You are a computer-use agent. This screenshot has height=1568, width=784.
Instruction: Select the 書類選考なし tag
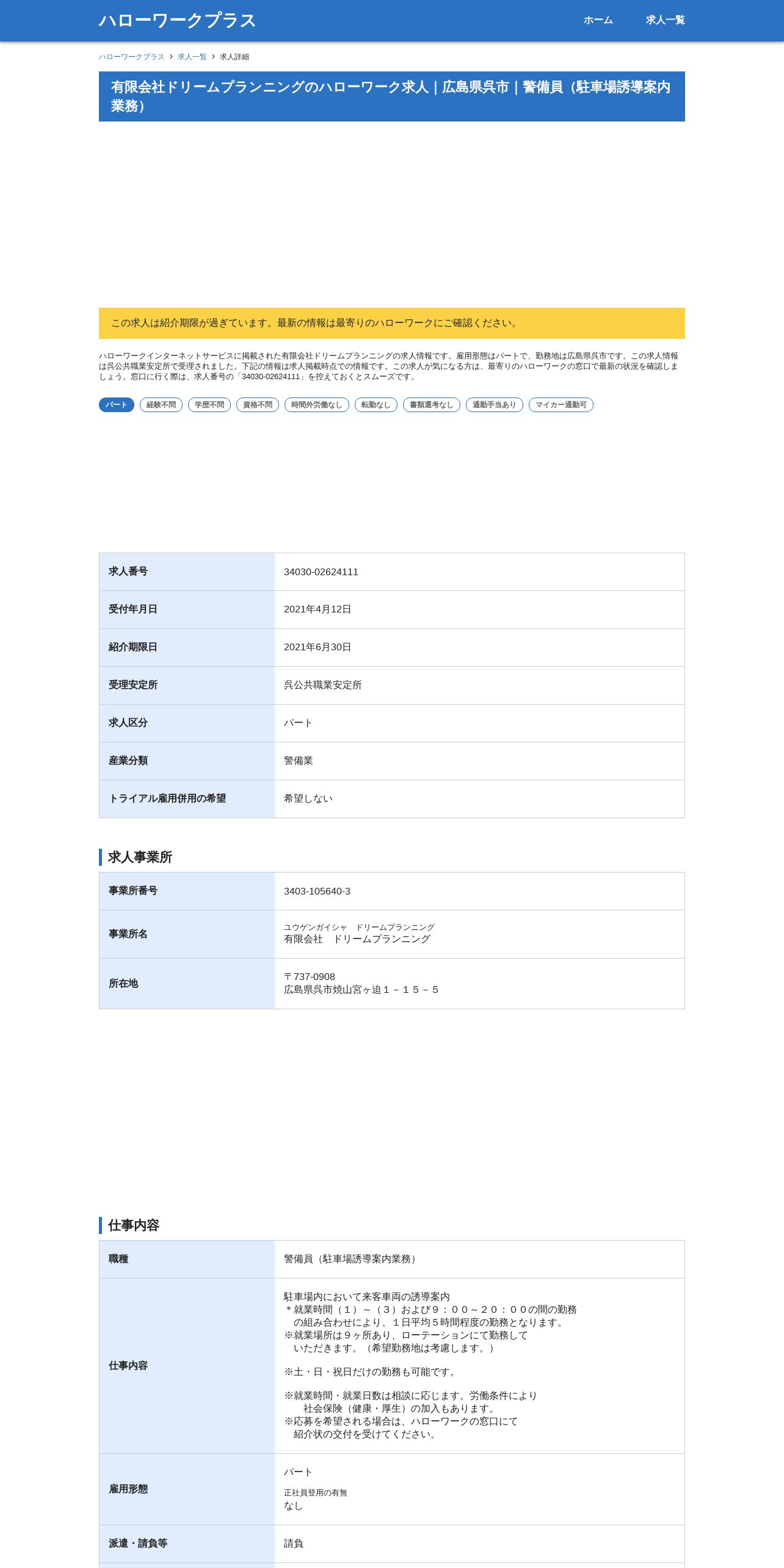(x=432, y=405)
